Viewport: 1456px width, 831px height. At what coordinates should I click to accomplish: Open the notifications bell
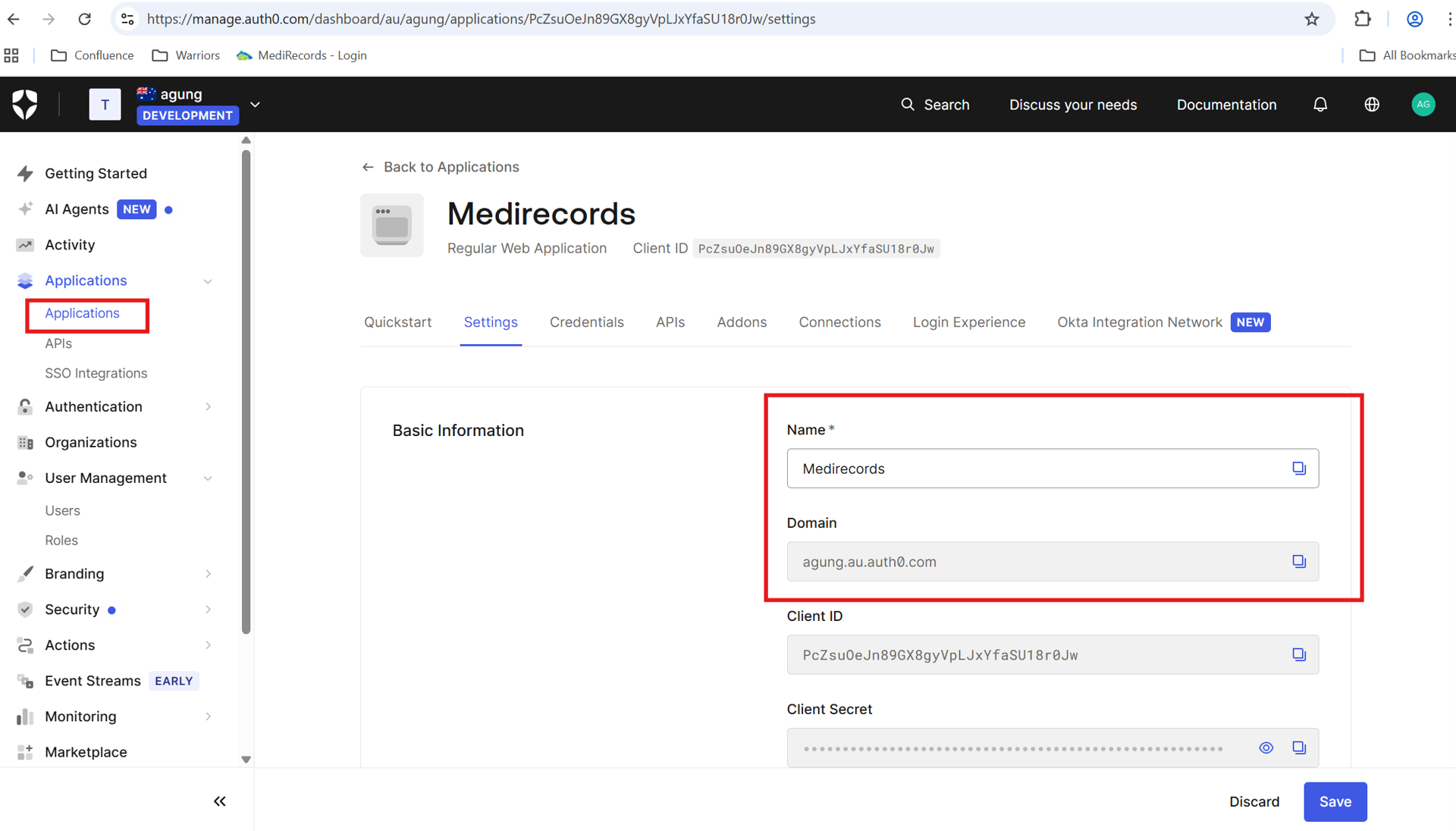tap(1320, 105)
